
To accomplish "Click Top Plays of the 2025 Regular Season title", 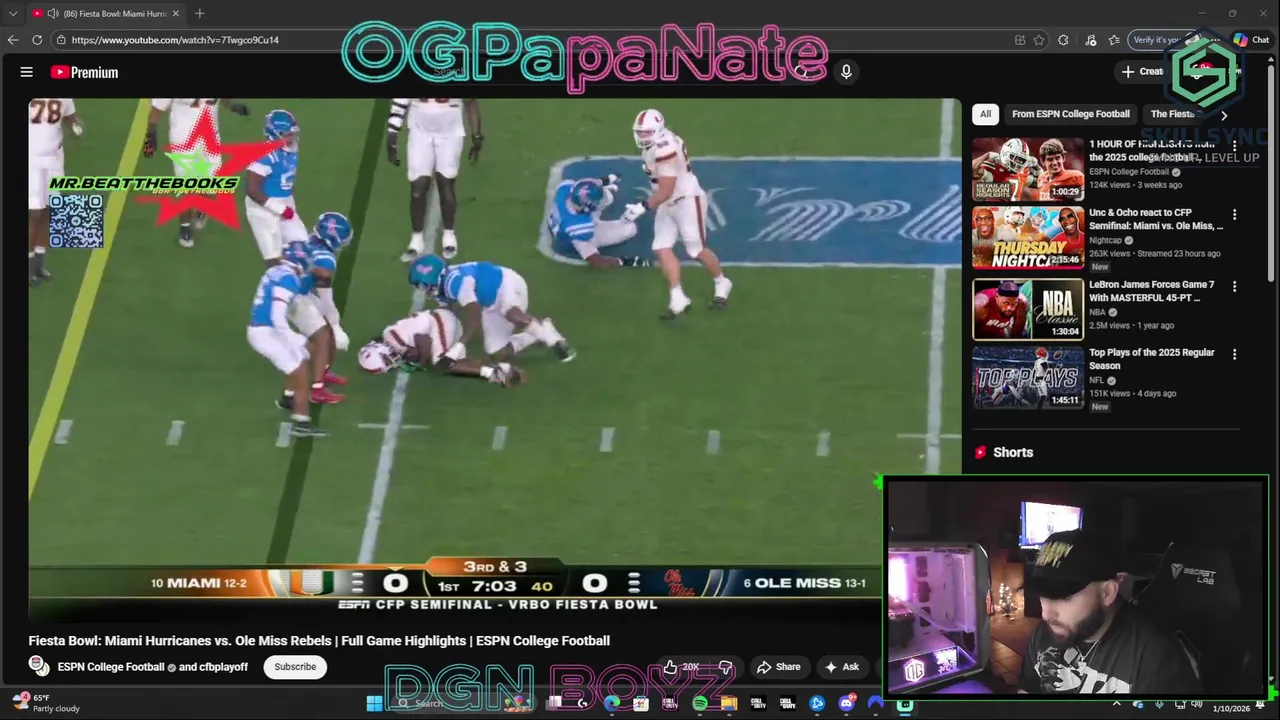I will (x=1151, y=359).
